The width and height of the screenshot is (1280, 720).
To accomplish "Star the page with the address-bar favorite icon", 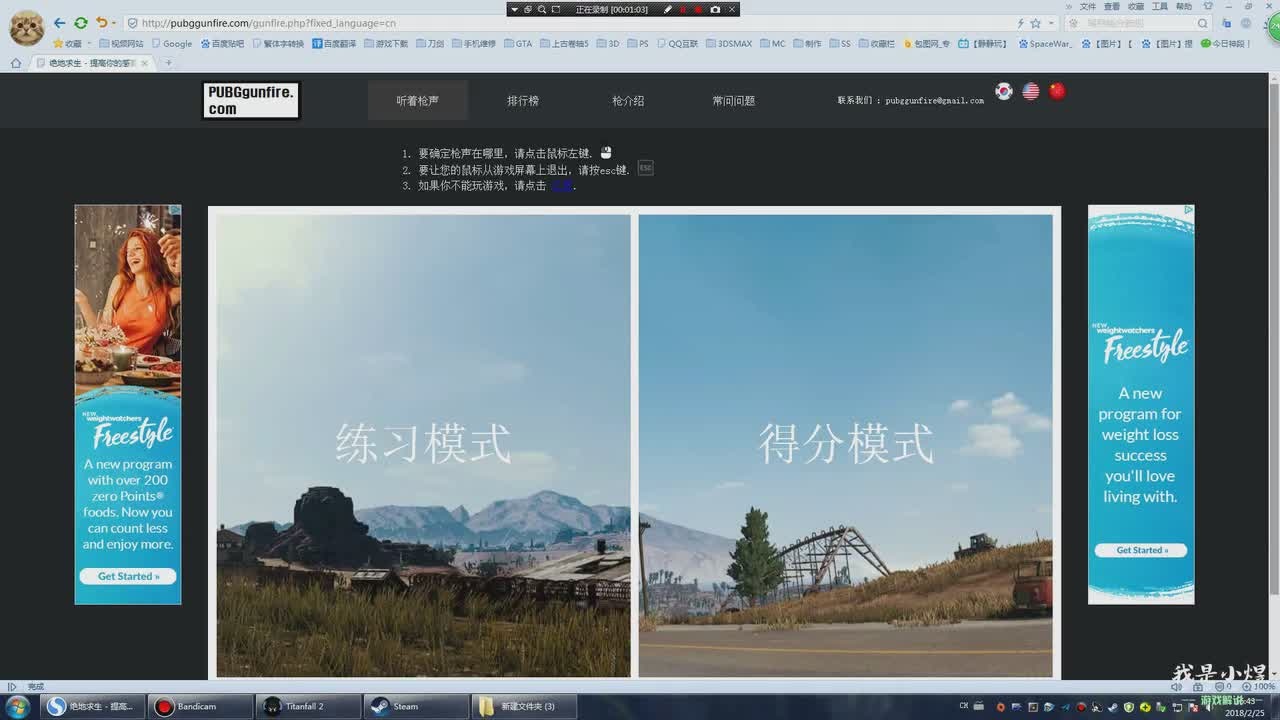I will coord(1036,23).
